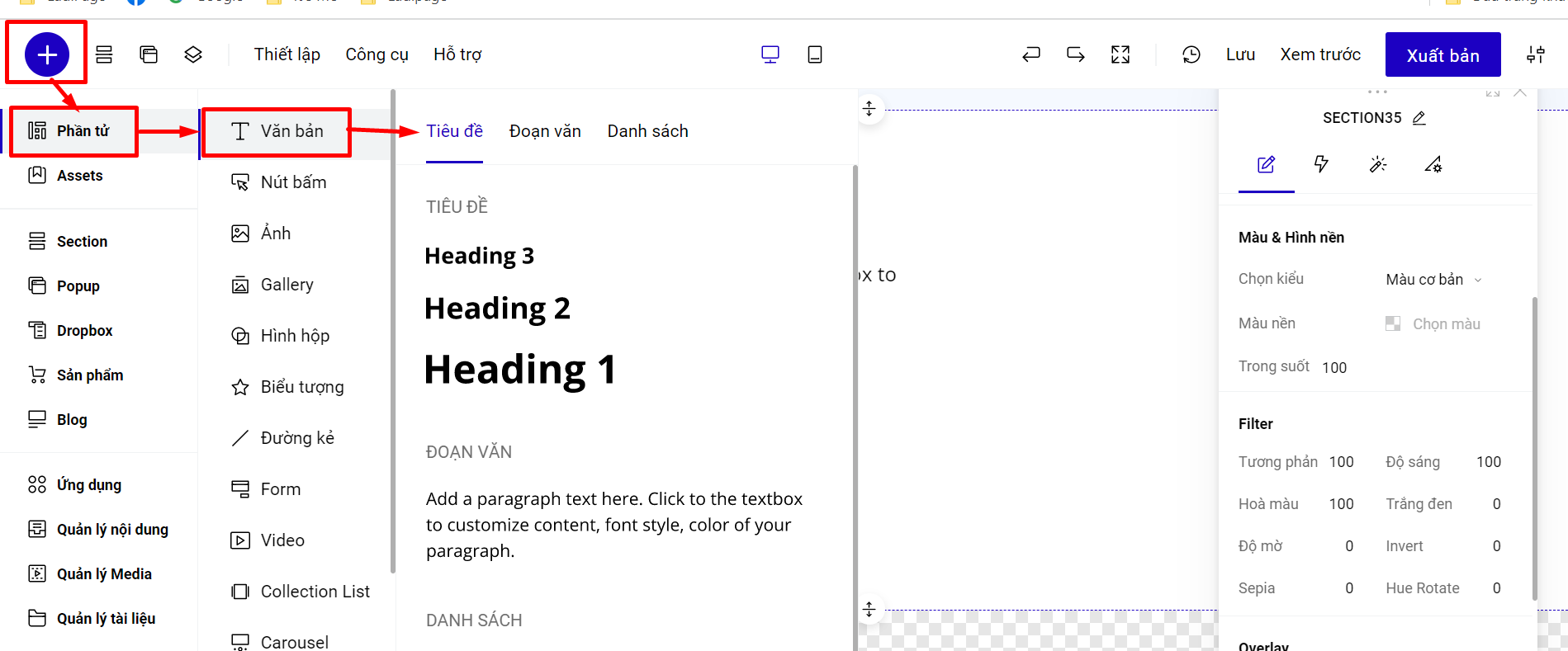Open the lightning bolt events tab

point(1321,164)
